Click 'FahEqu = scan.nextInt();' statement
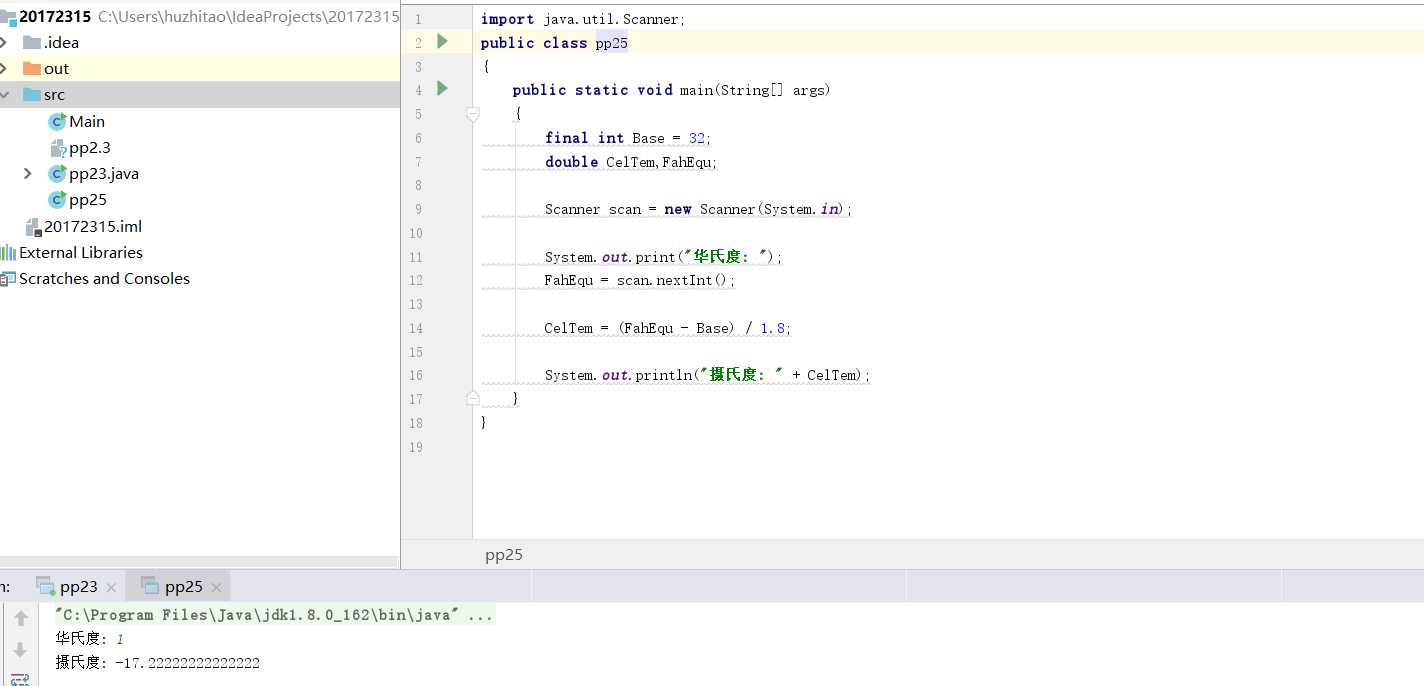Image resolution: width=1424 pixels, height=686 pixels. click(640, 280)
